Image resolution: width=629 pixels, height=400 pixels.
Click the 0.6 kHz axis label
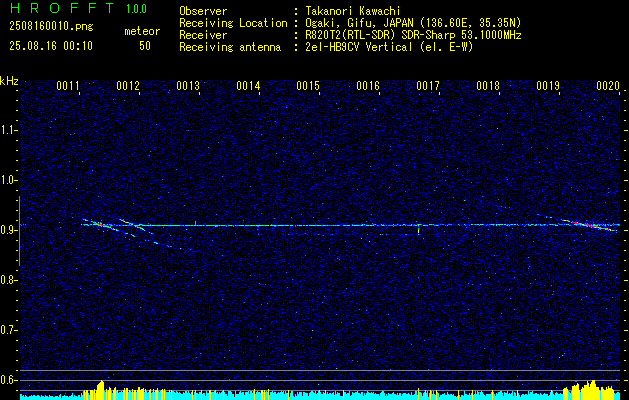pos(8,380)
